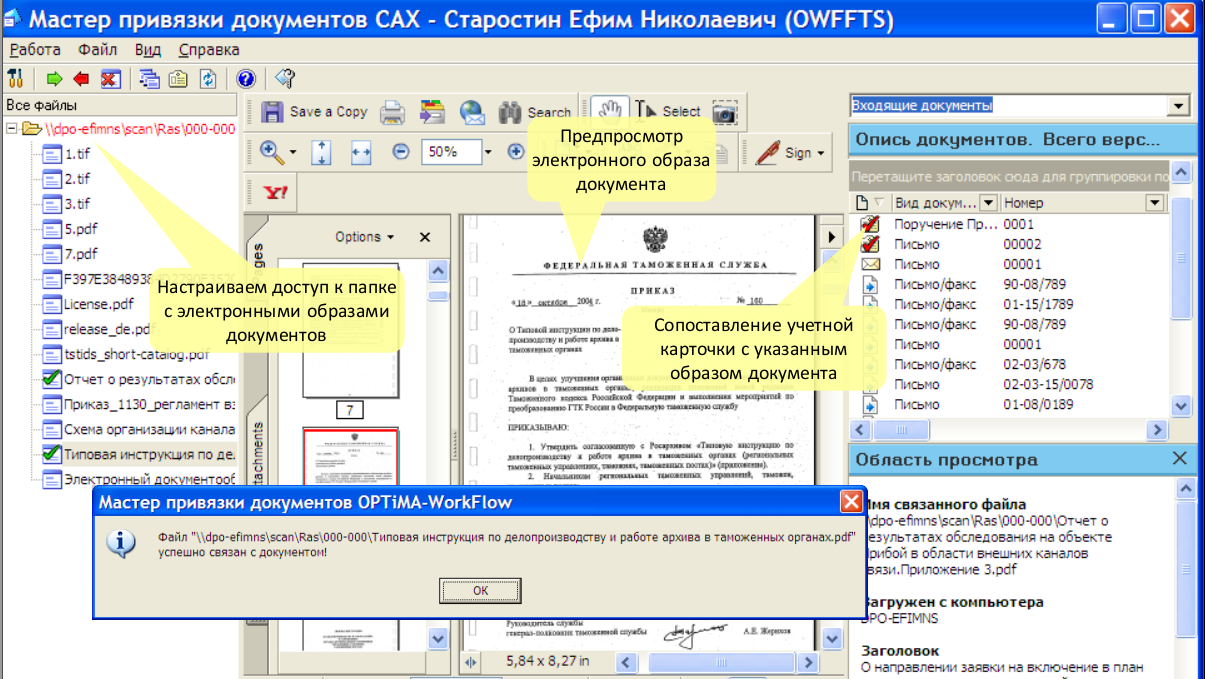Click OK in the OPTiMA-WorkFlow dialog
Image resolution: width=1205 pixels, height=679 pixels.
pyautogui.click(x=480, y=591)
